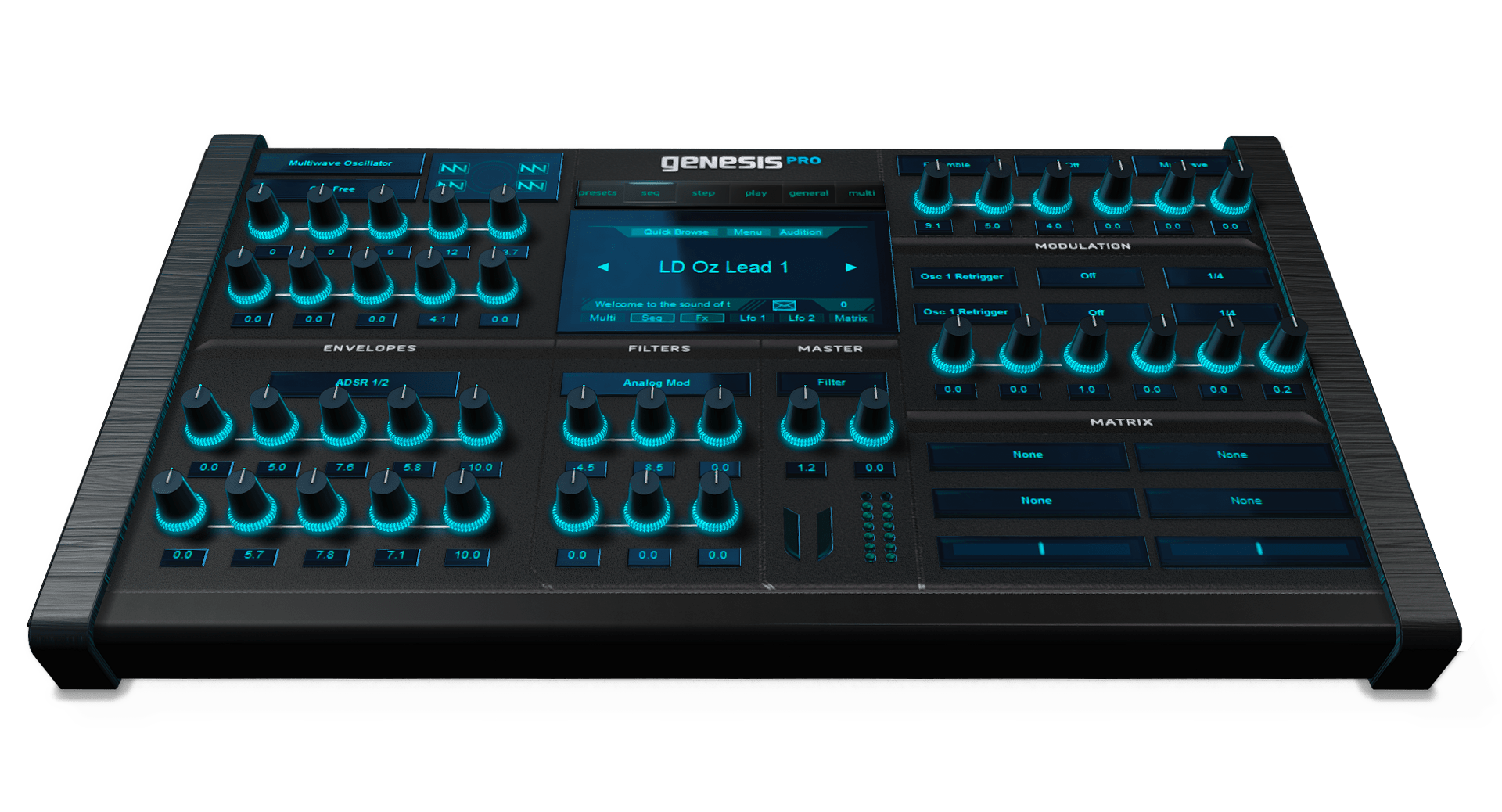Open Lfo 2 page in display

[x=801, y=318]
